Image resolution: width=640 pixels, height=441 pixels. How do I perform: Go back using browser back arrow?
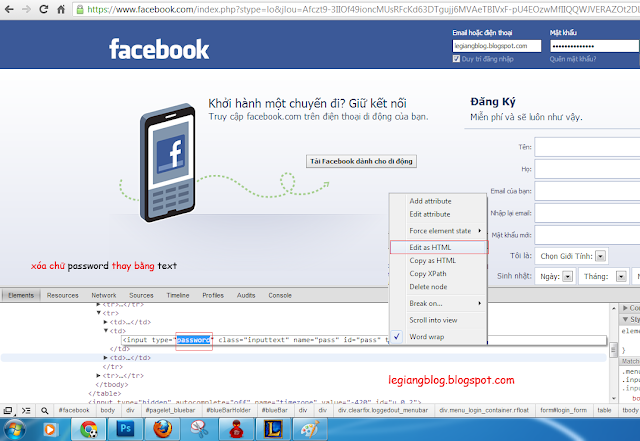[x=9, y=9]
